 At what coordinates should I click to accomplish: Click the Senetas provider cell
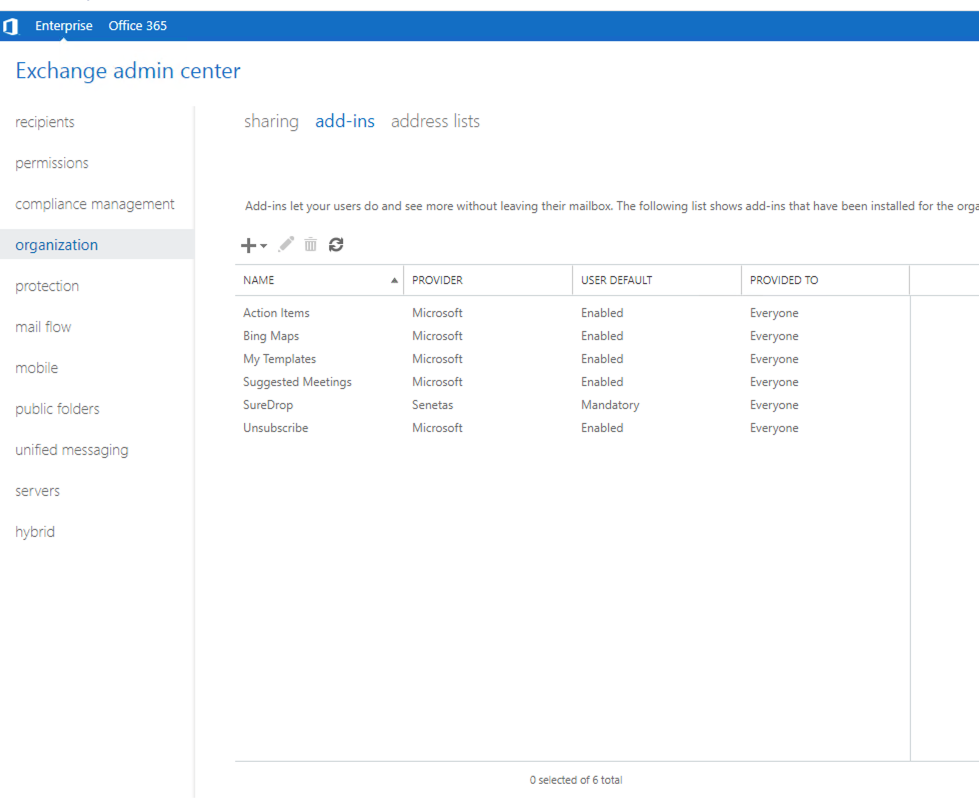pyautogui.click(x=433, y=405)
